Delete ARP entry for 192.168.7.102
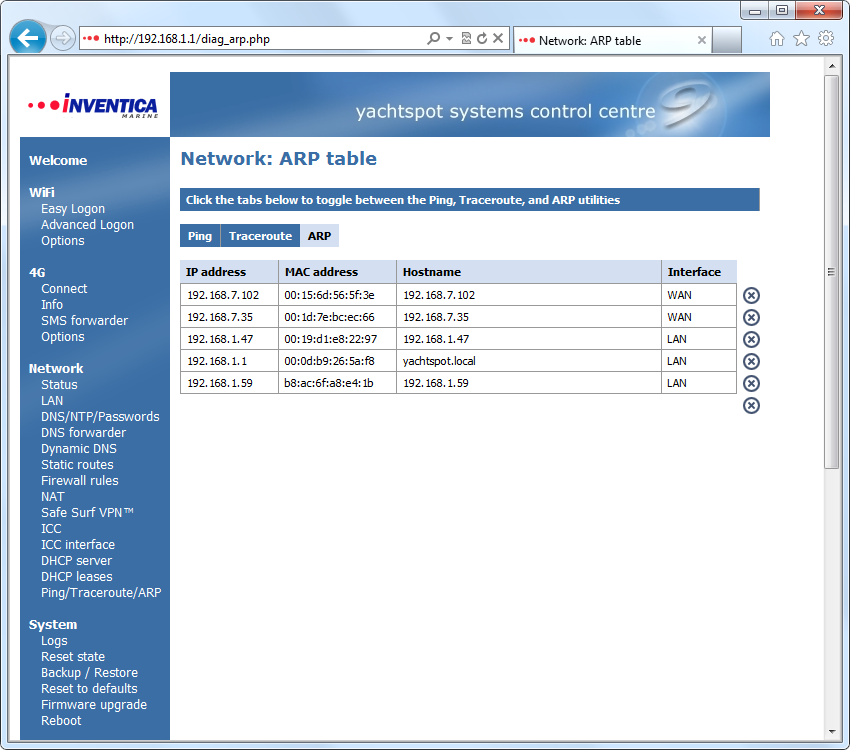Screen dimensions: 850x750 (751, 295)
